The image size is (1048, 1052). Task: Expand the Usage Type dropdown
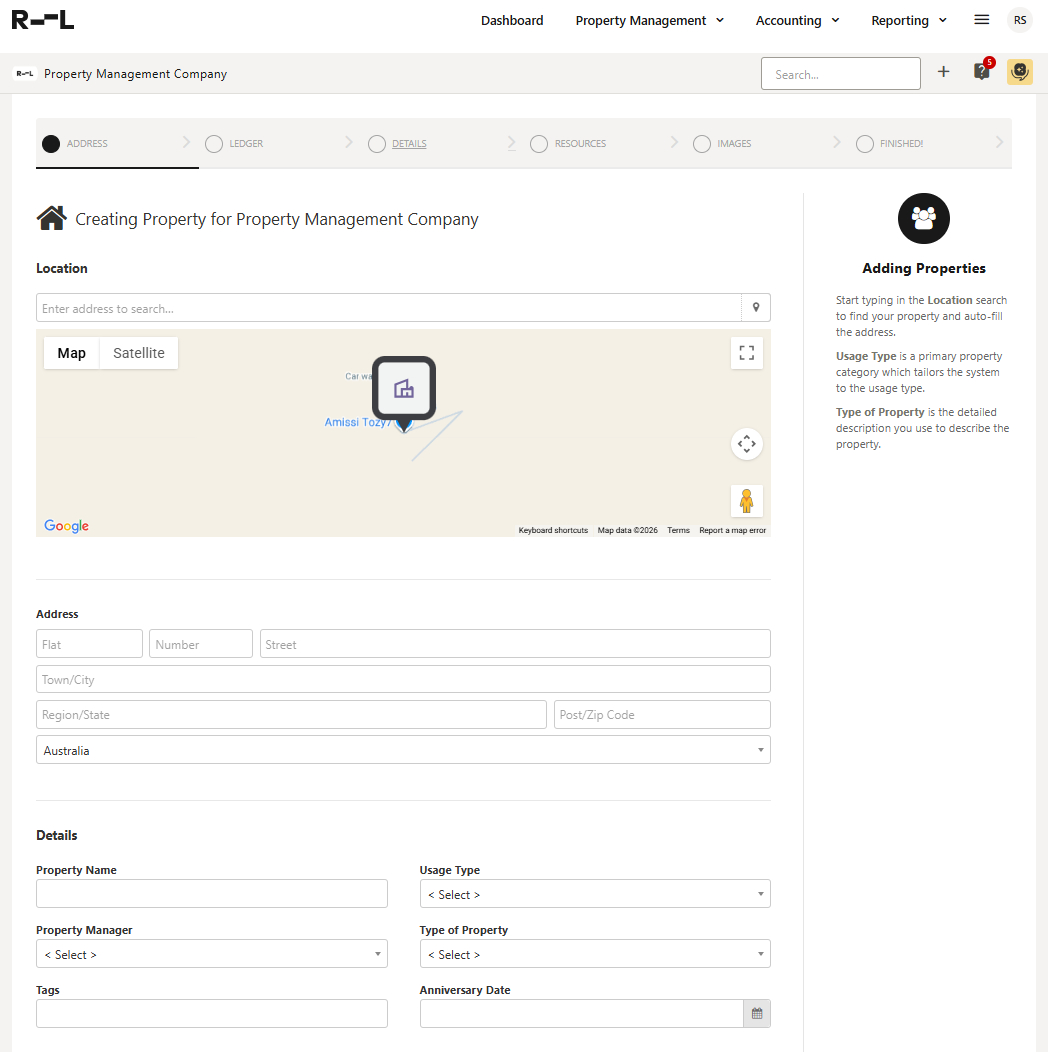click(595, 894)
